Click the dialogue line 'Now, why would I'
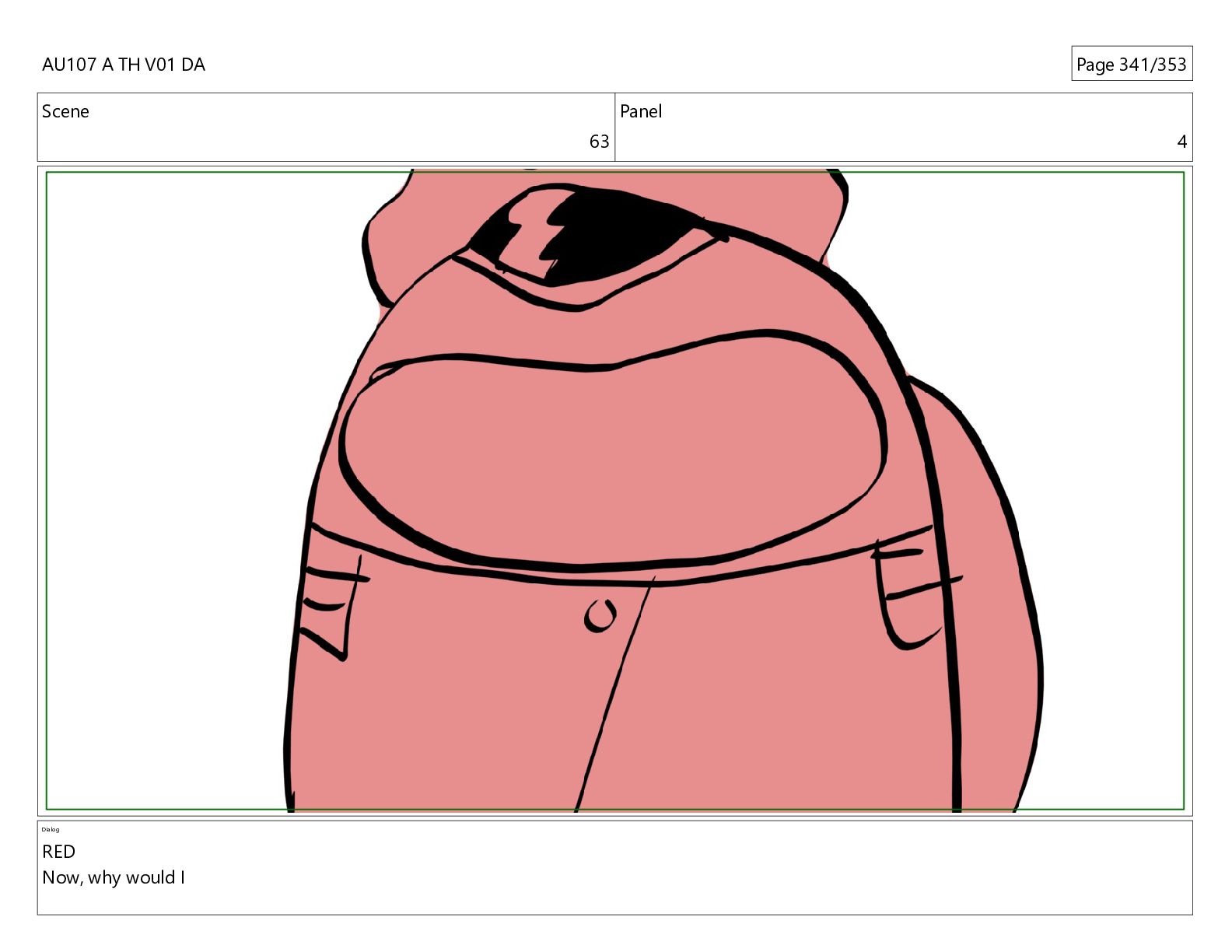 click(114, 877)
